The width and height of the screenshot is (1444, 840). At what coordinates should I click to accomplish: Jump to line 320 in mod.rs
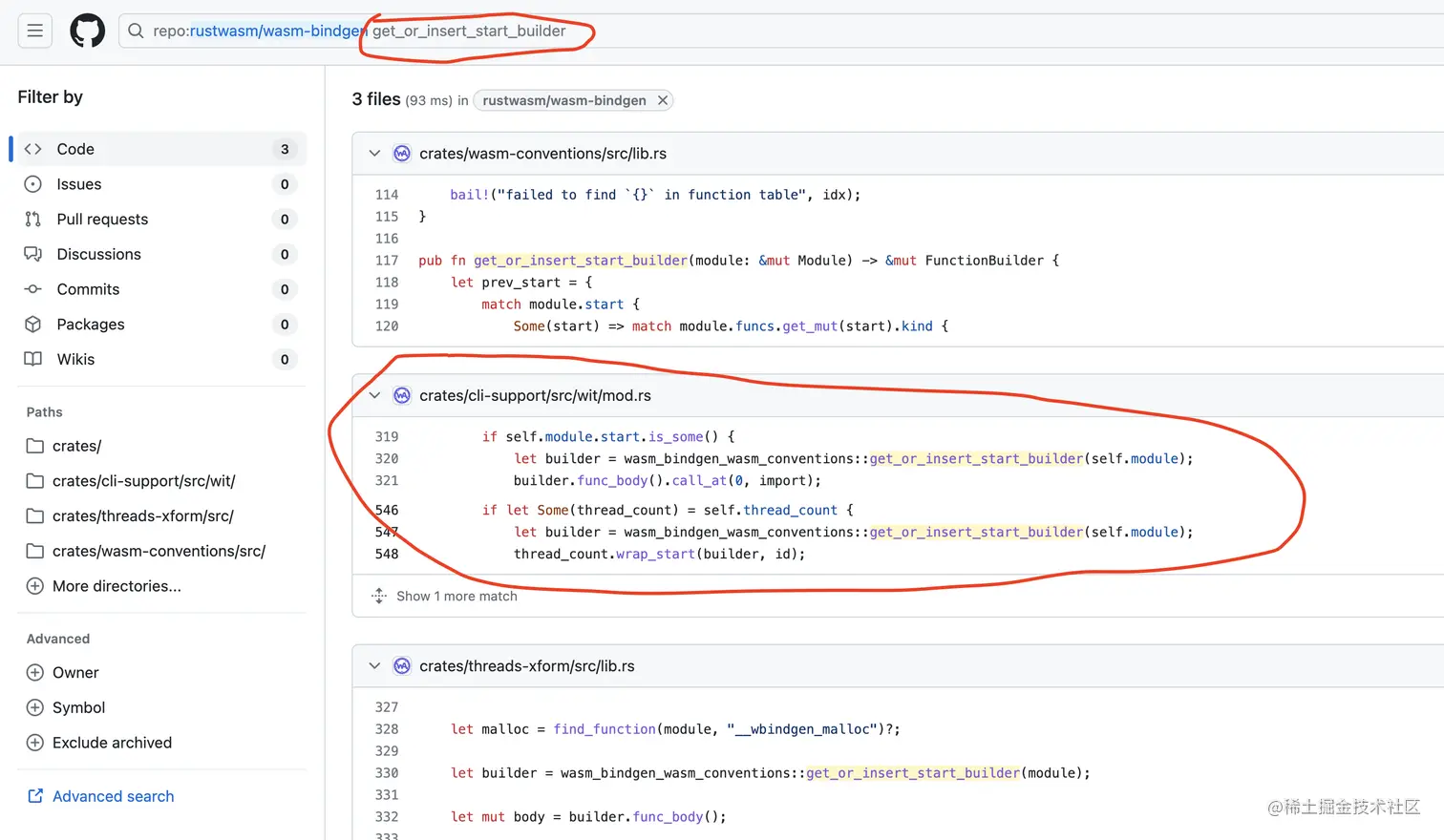point(387,459)
